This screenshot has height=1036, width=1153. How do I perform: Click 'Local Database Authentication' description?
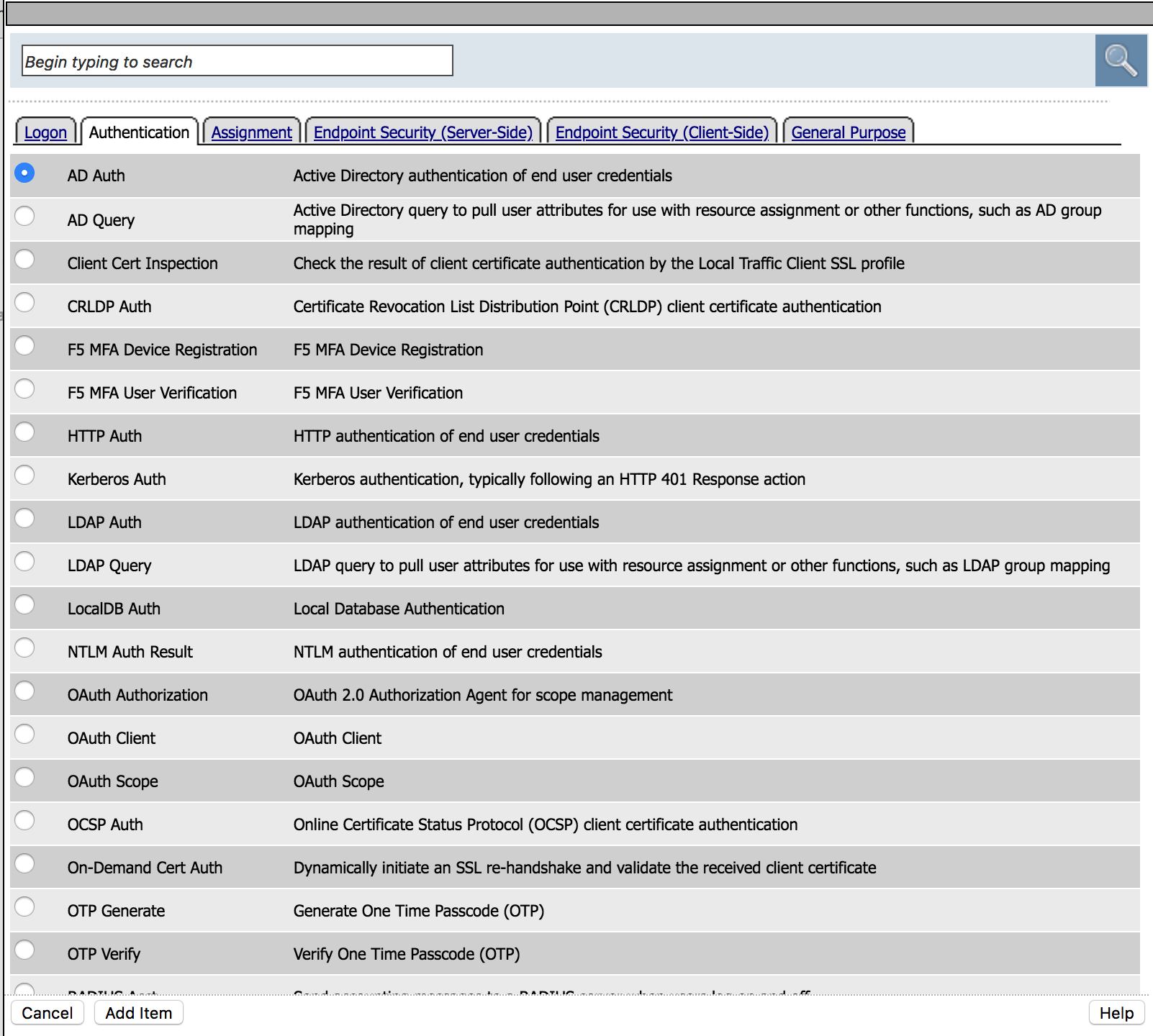click(399, 609)
